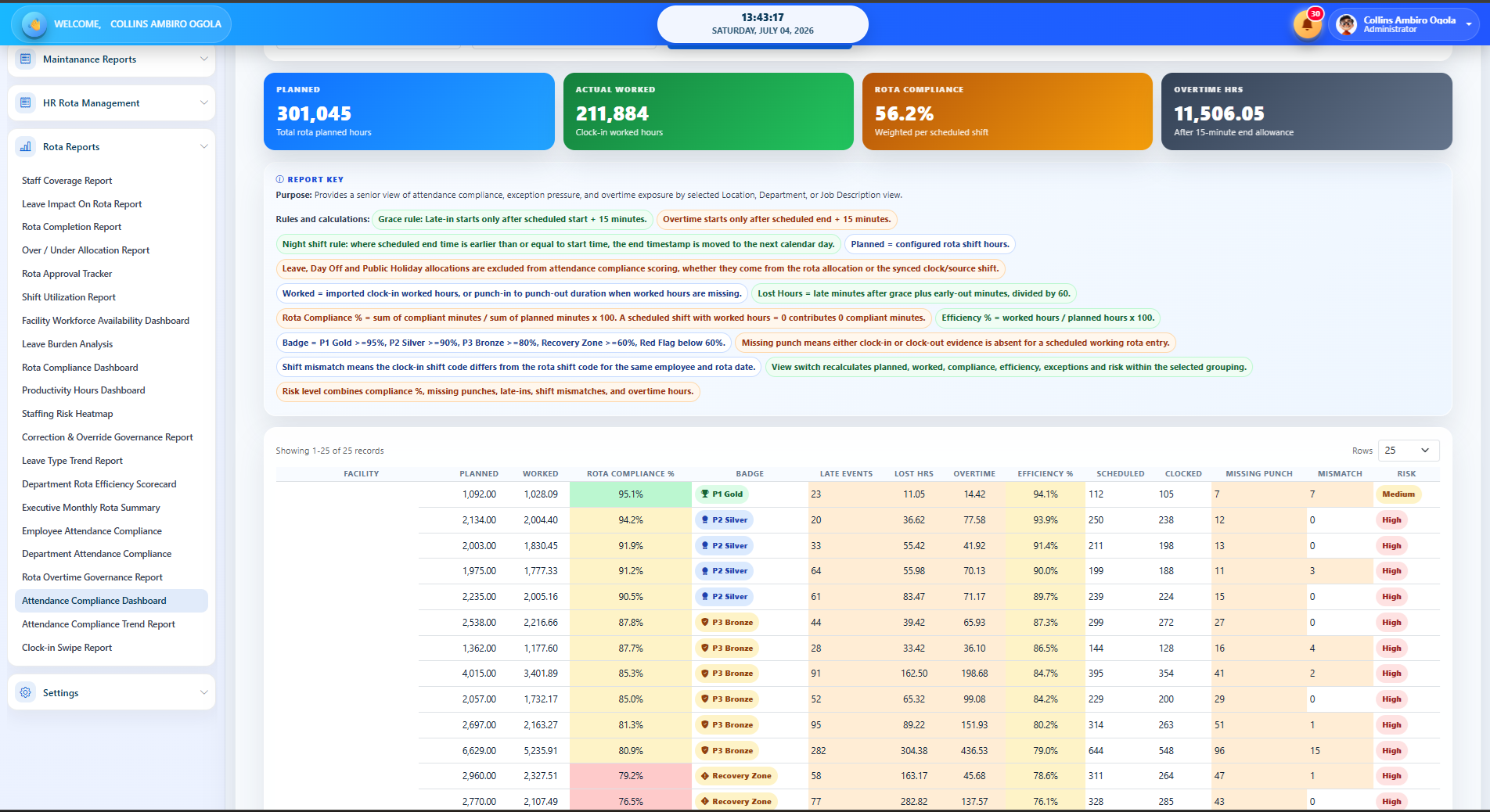
Task: Click the Risk column header
Action: coord(1406,474)
